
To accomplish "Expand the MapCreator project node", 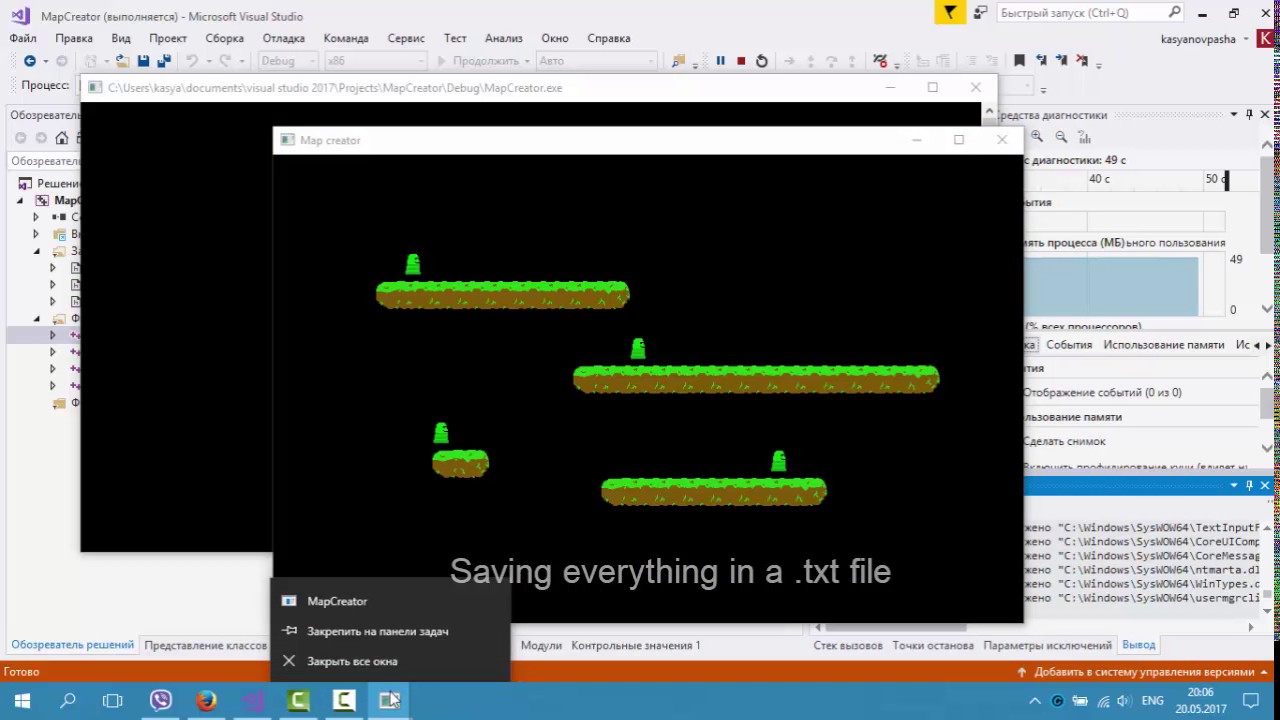I will pos(20,200).
